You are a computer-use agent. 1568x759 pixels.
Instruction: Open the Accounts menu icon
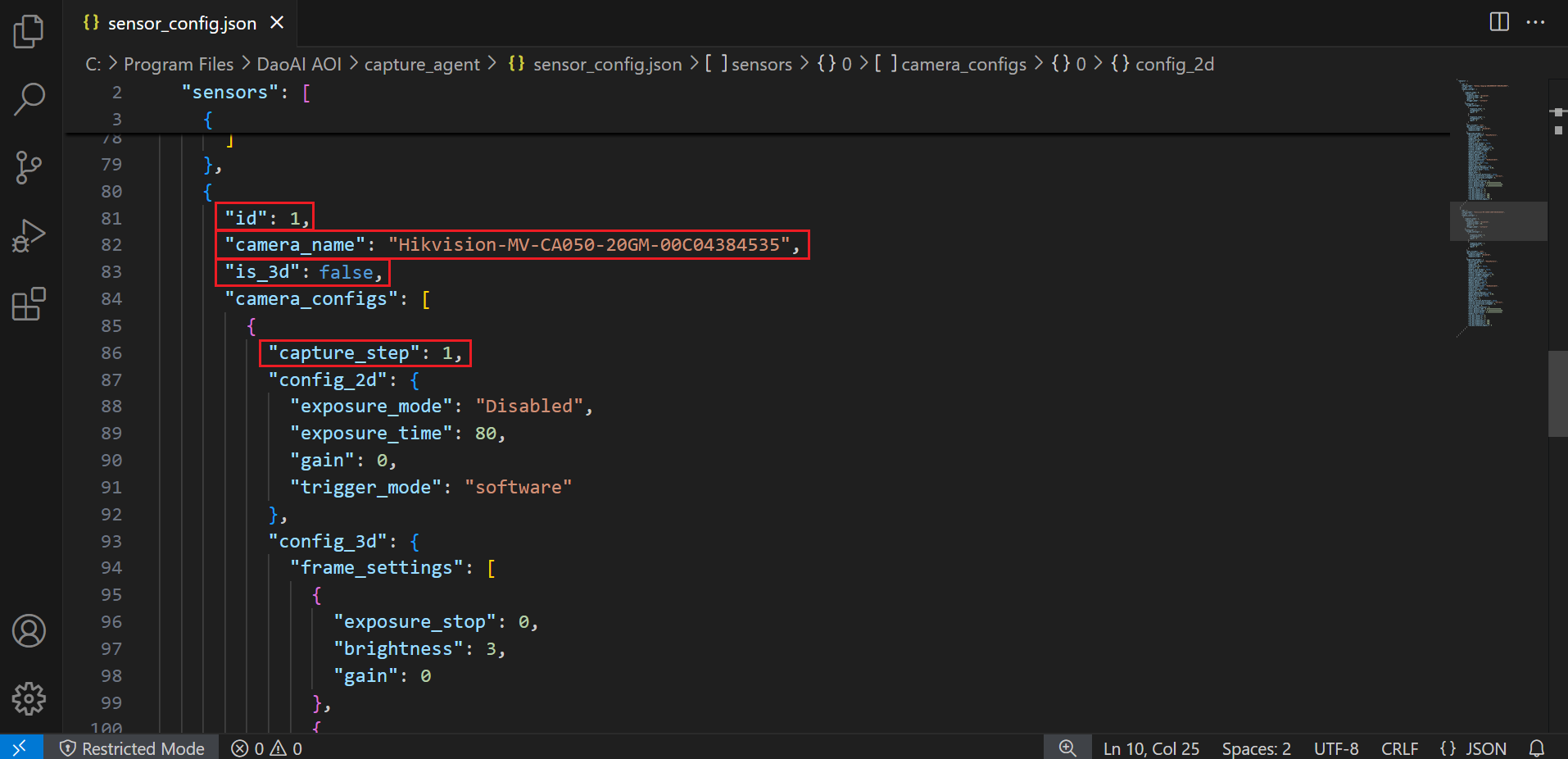point(29,631)
